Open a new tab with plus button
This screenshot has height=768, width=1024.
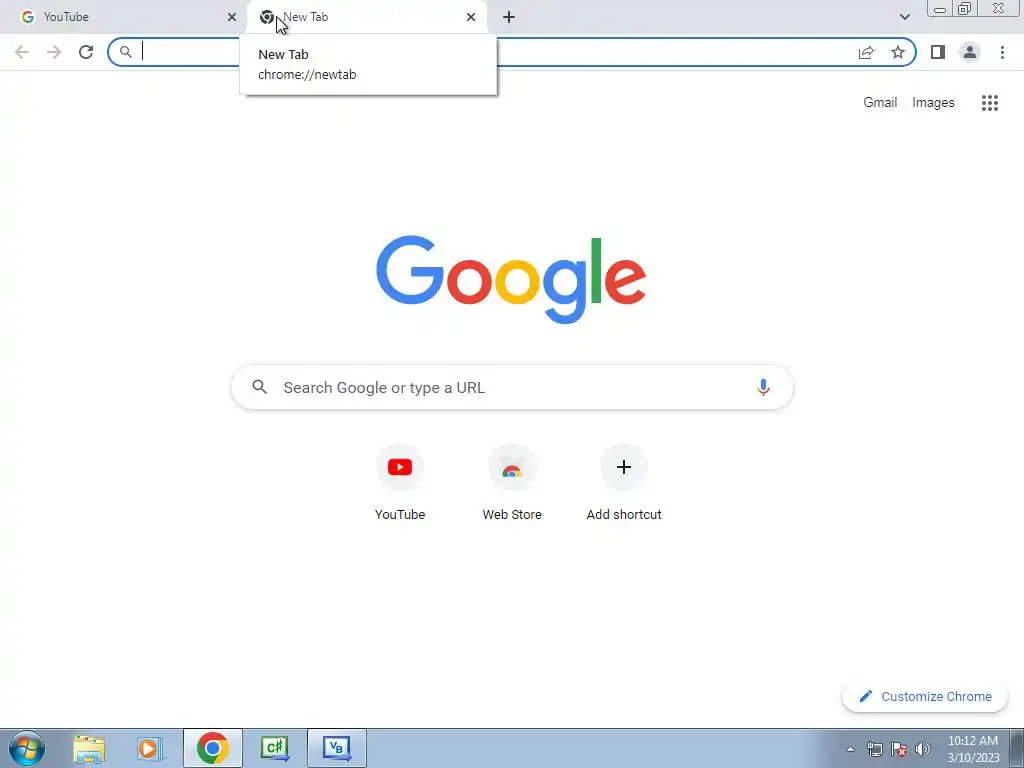pos(509,17)
